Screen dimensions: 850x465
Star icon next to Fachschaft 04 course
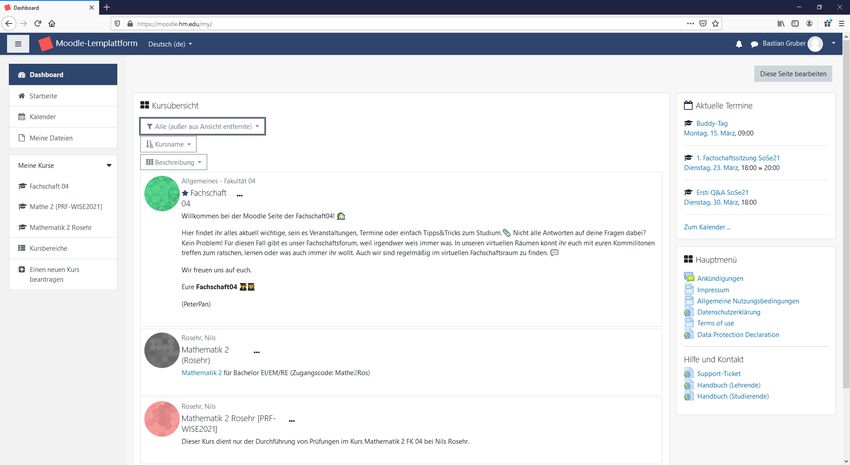pyautogui.click(x=185, y=192)
